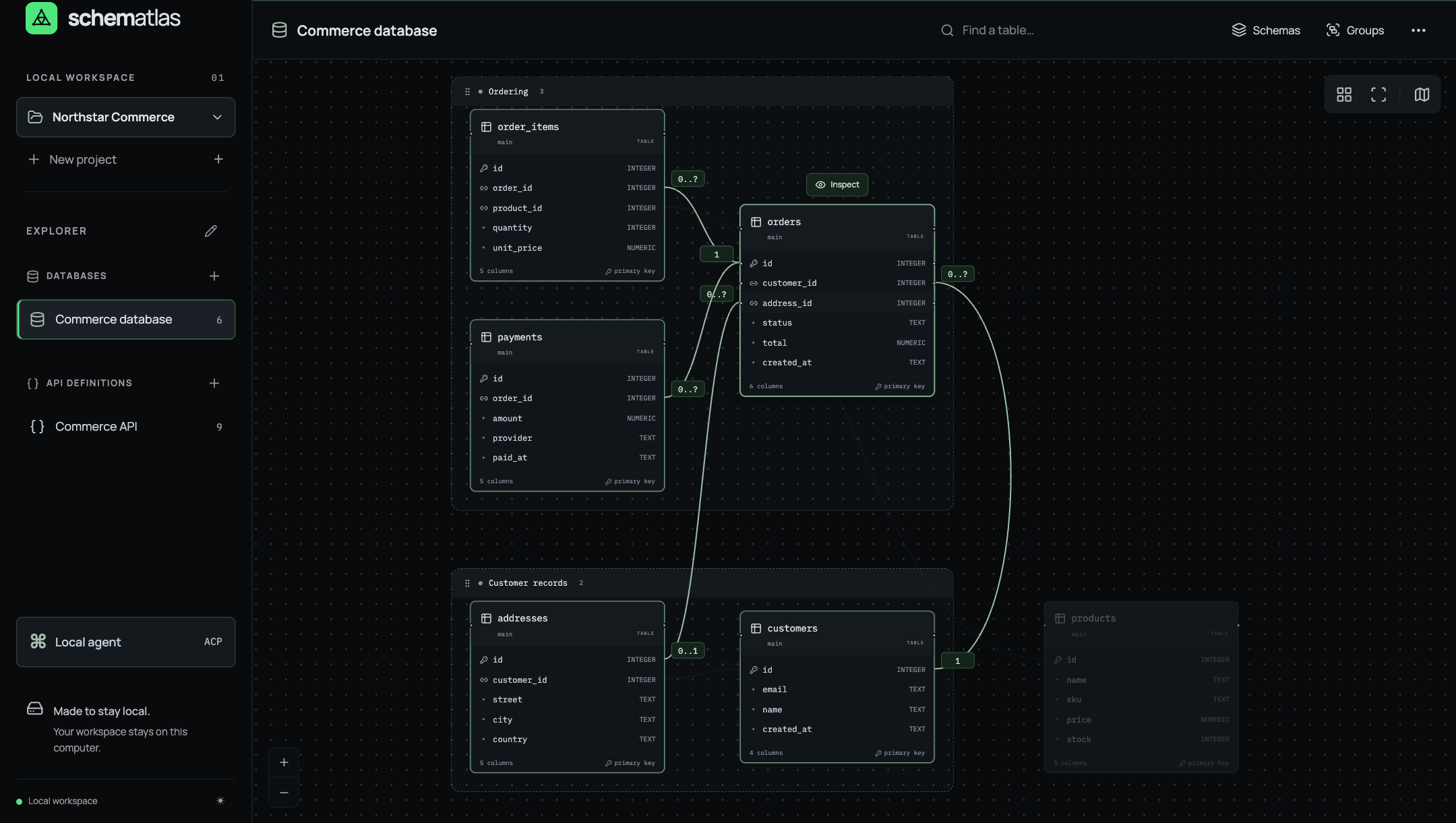Click the command icon in Local agent
Screen dimensions: 1456x823
click(38, 642)
